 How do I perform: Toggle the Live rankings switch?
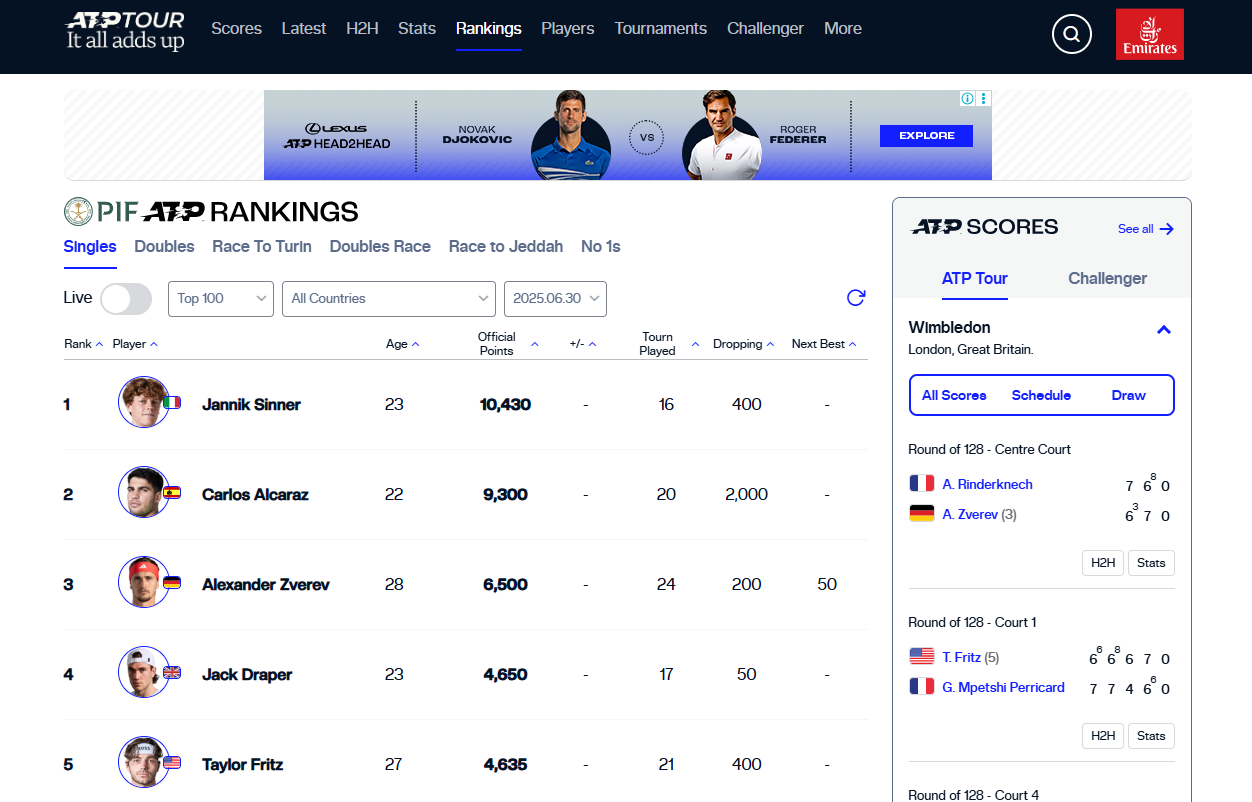pyautogui.click(x=126, y=298)
